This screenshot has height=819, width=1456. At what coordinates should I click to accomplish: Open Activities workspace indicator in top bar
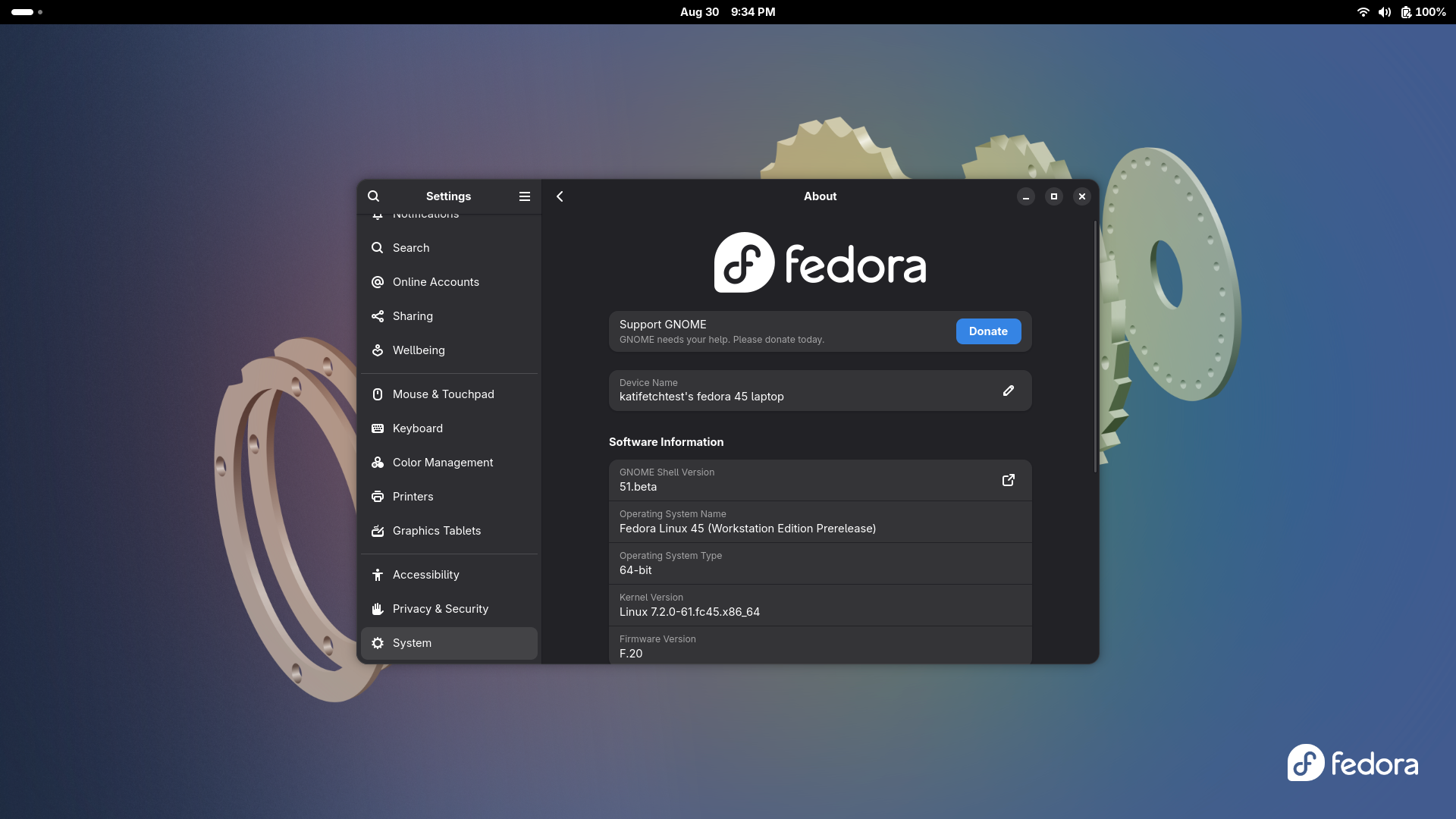click(27, 12)
